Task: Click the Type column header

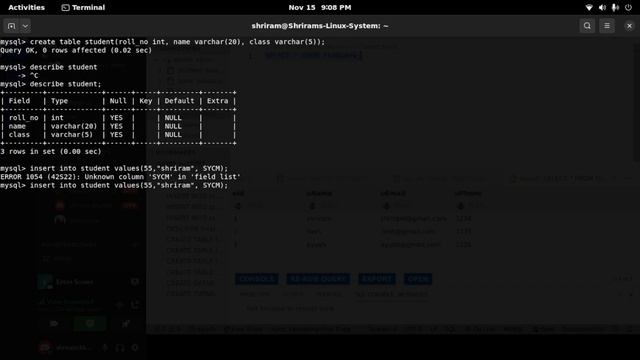Action: (59, 101)
